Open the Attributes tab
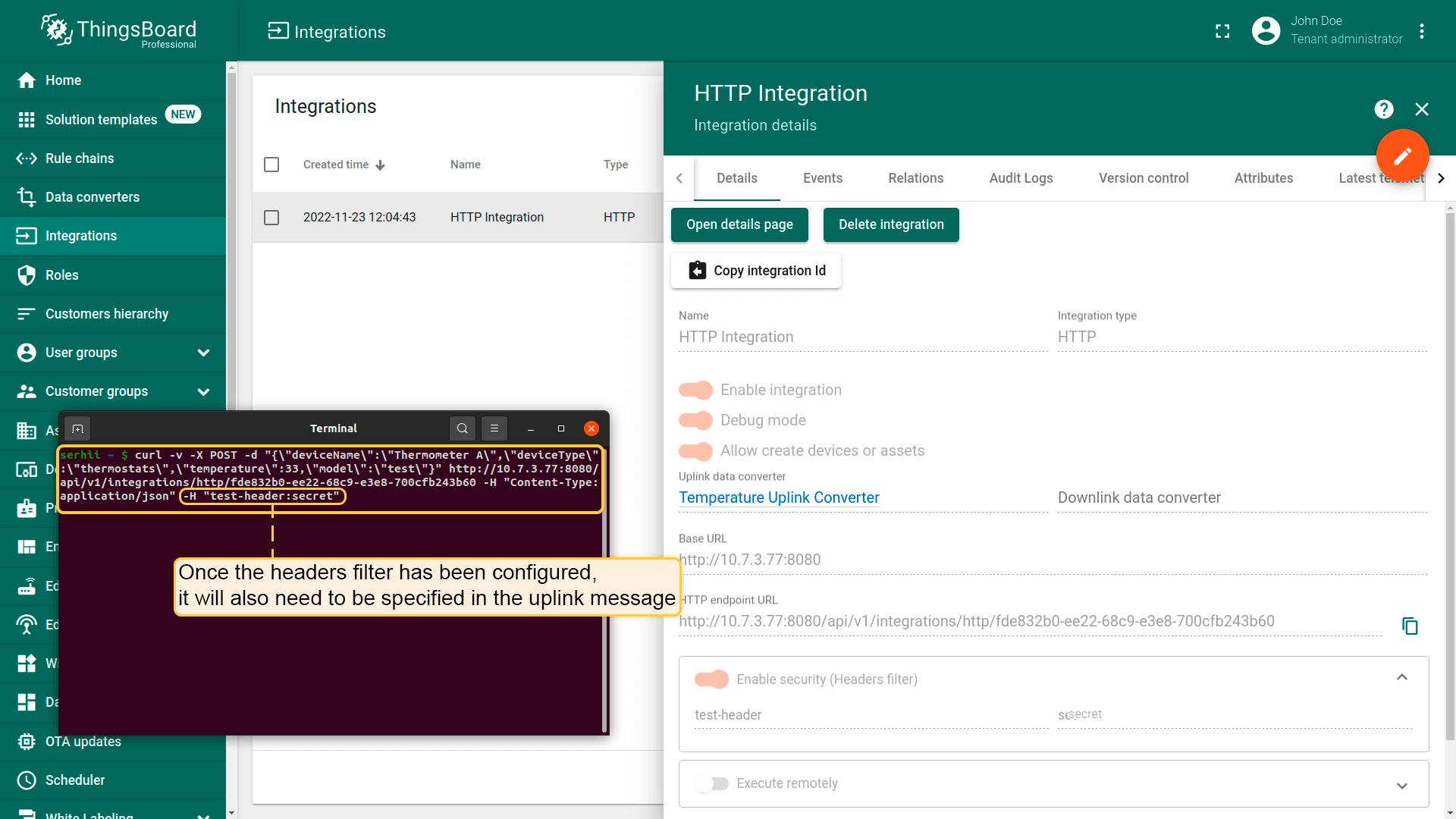Screen dimensions: 1456x819 1264,178
